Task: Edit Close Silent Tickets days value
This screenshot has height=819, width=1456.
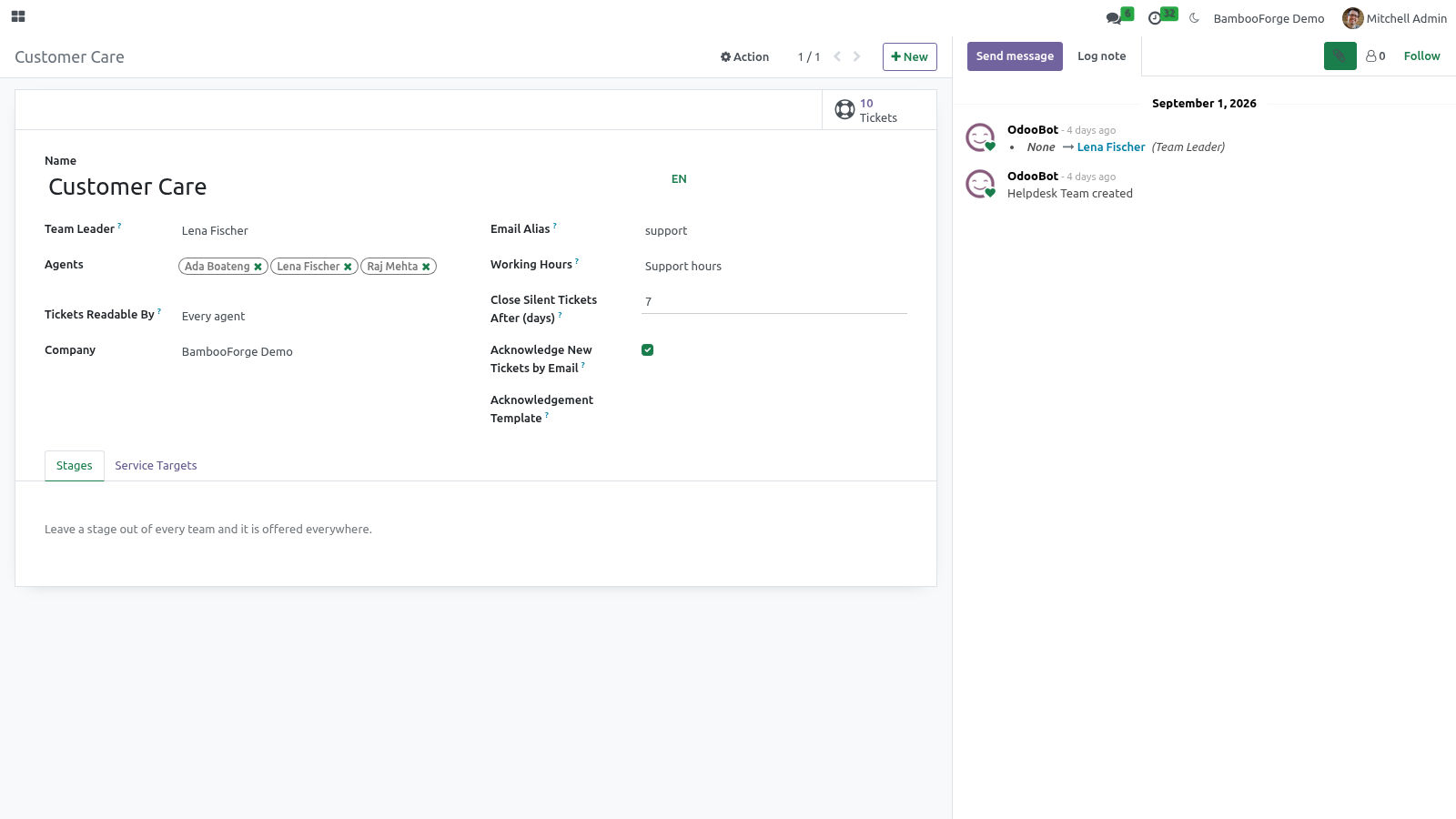Action: (774, 301)
